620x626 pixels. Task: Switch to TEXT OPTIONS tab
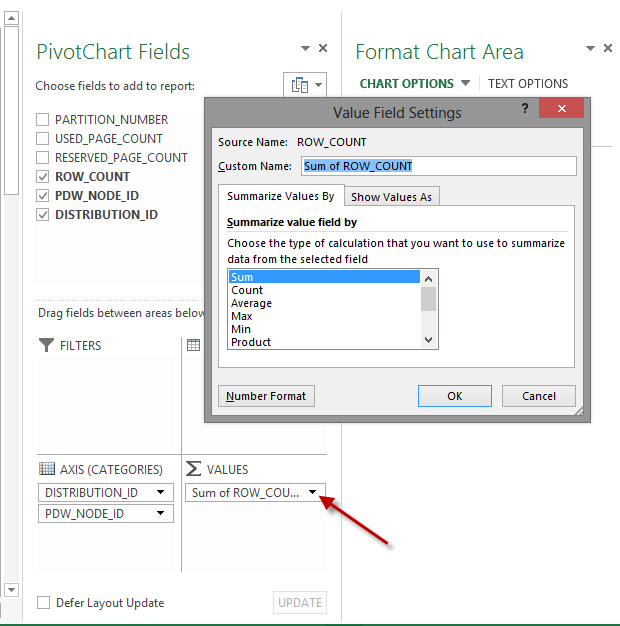click(528, 84)
